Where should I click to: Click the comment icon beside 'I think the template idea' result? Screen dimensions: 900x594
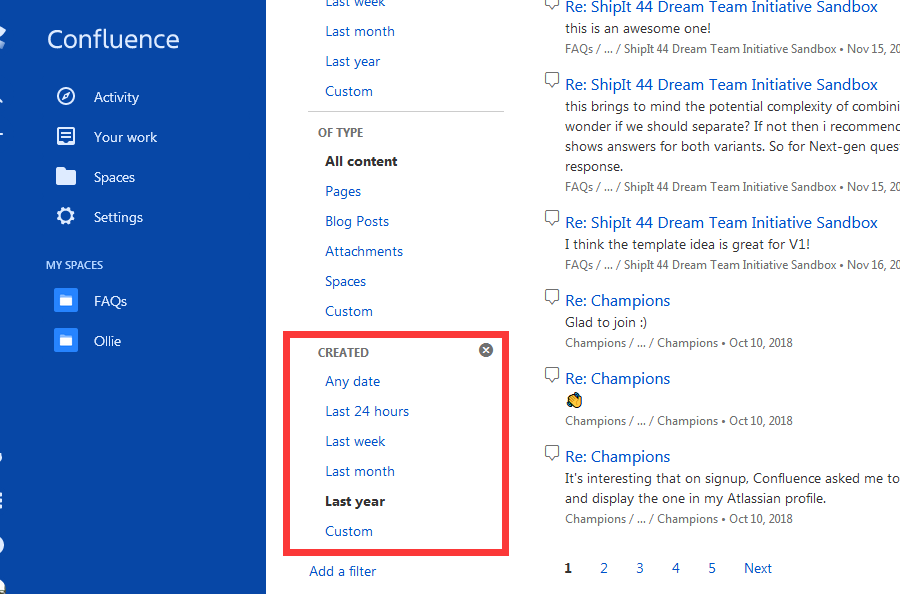(552, 218)
